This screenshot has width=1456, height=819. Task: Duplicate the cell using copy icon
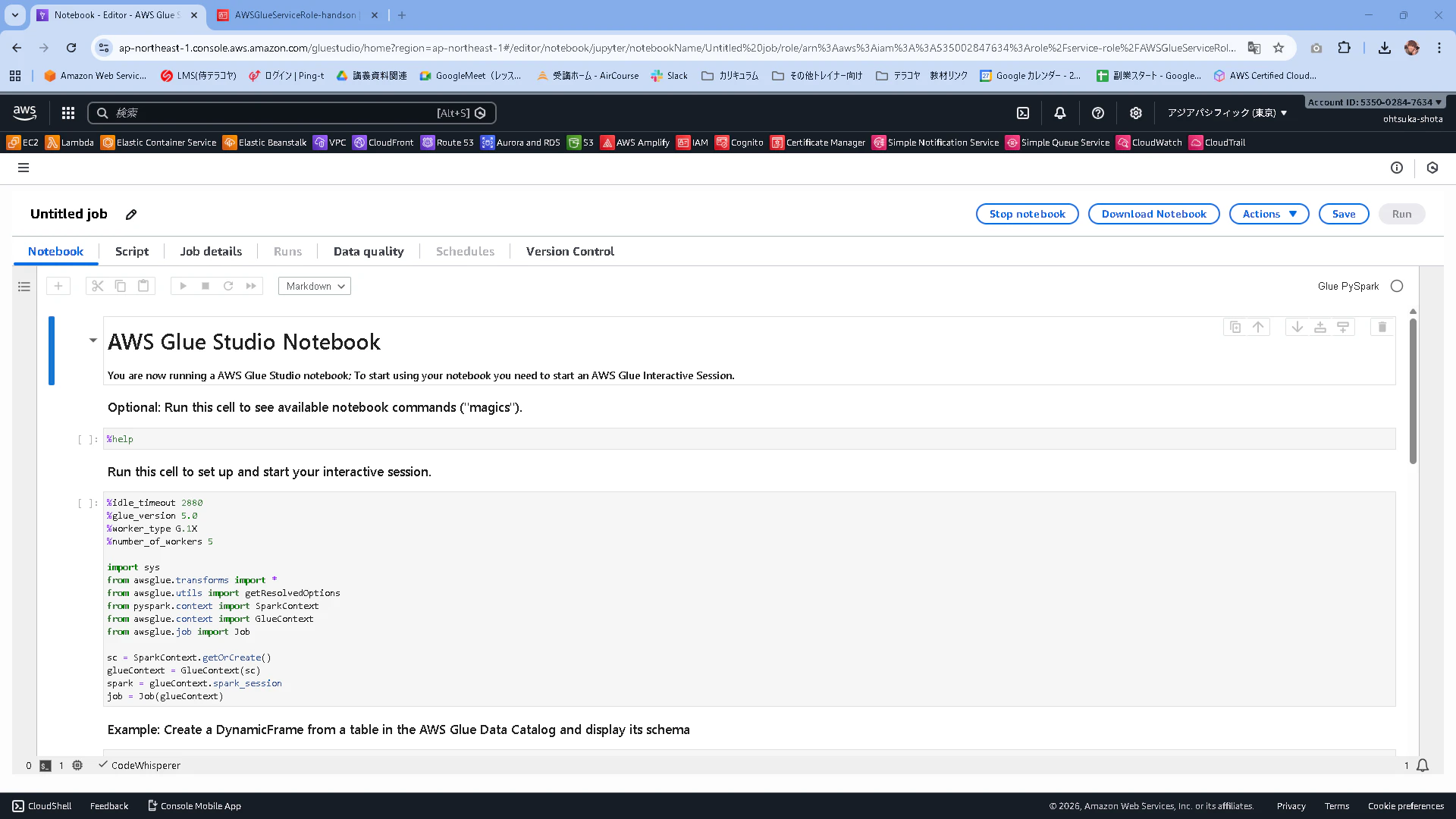(x=1235, y=327)
